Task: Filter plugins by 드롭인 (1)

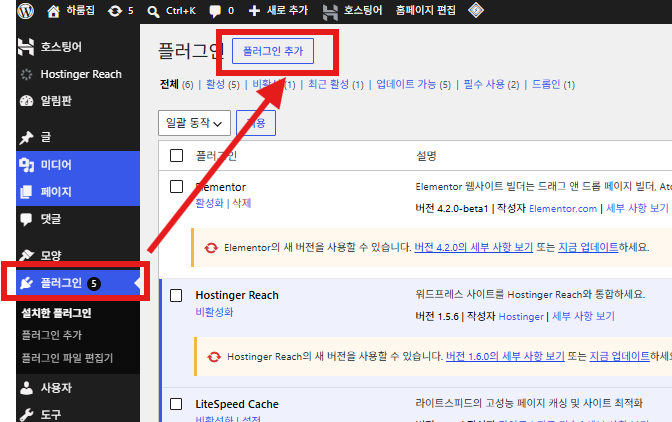Action: coord(553,84)
